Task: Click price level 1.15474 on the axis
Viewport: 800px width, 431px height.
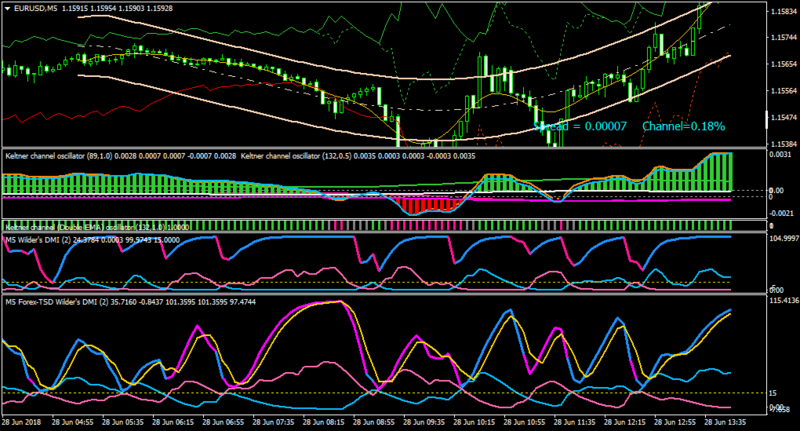Action: click(785, 117)
